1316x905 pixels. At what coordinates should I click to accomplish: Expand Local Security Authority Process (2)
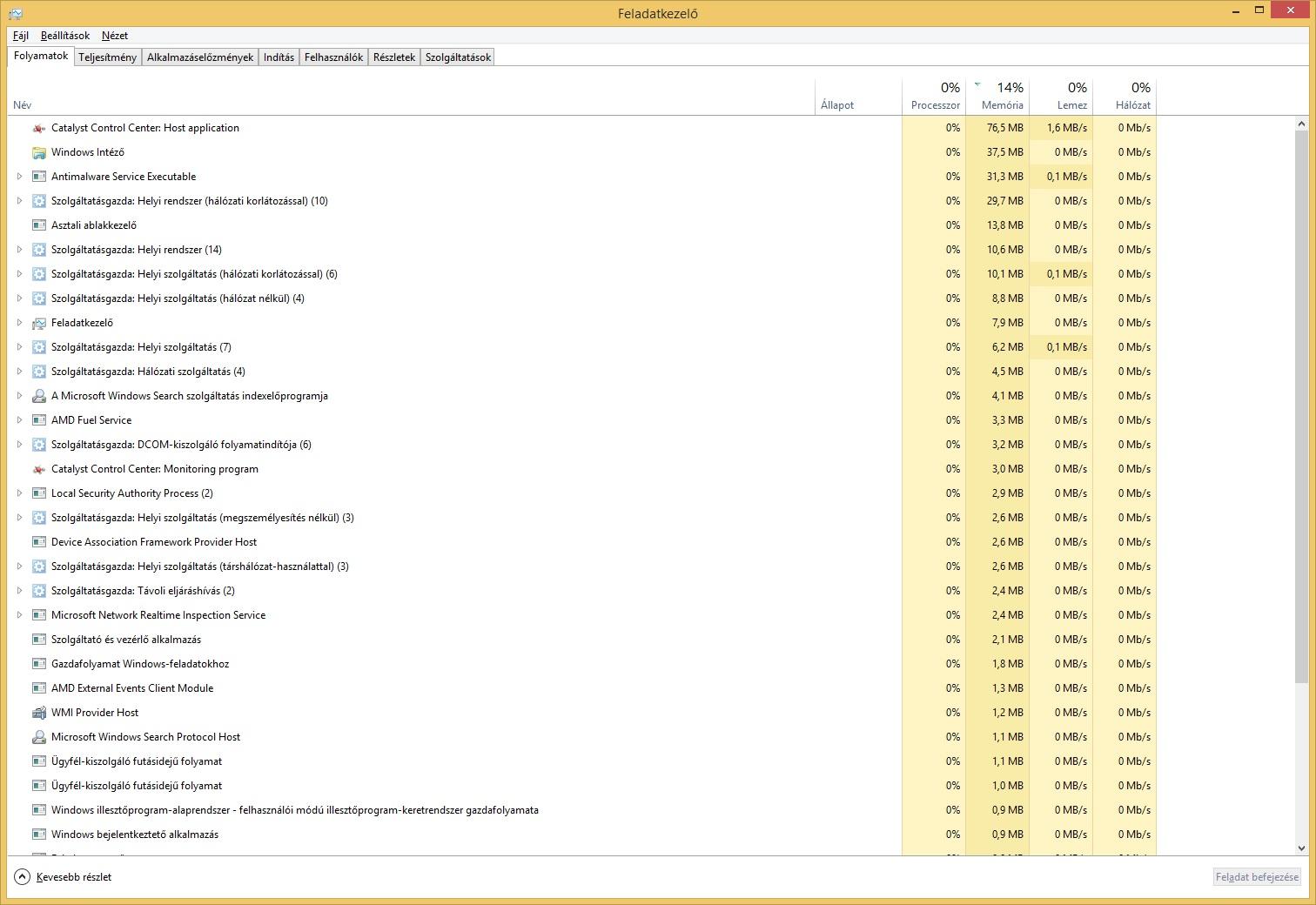pos(19,493)
